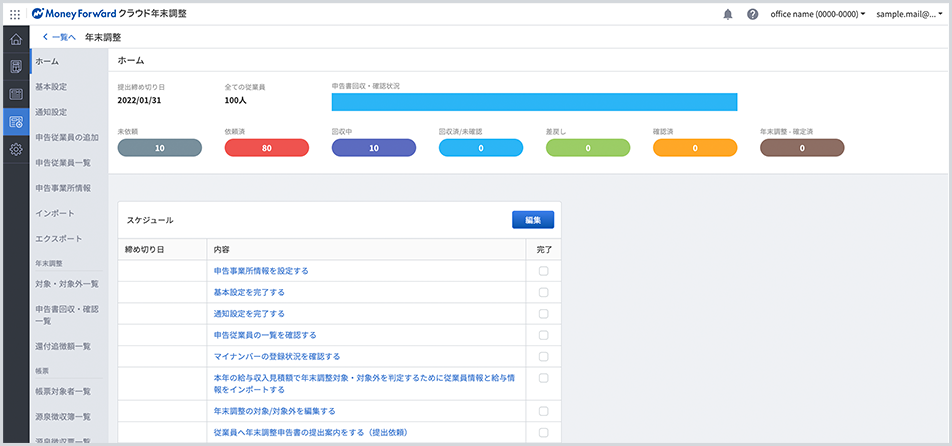Mark マイナンバーの登録状況を確認する as complete
Viewport: 952px width, 446px height.
(543, 356)
